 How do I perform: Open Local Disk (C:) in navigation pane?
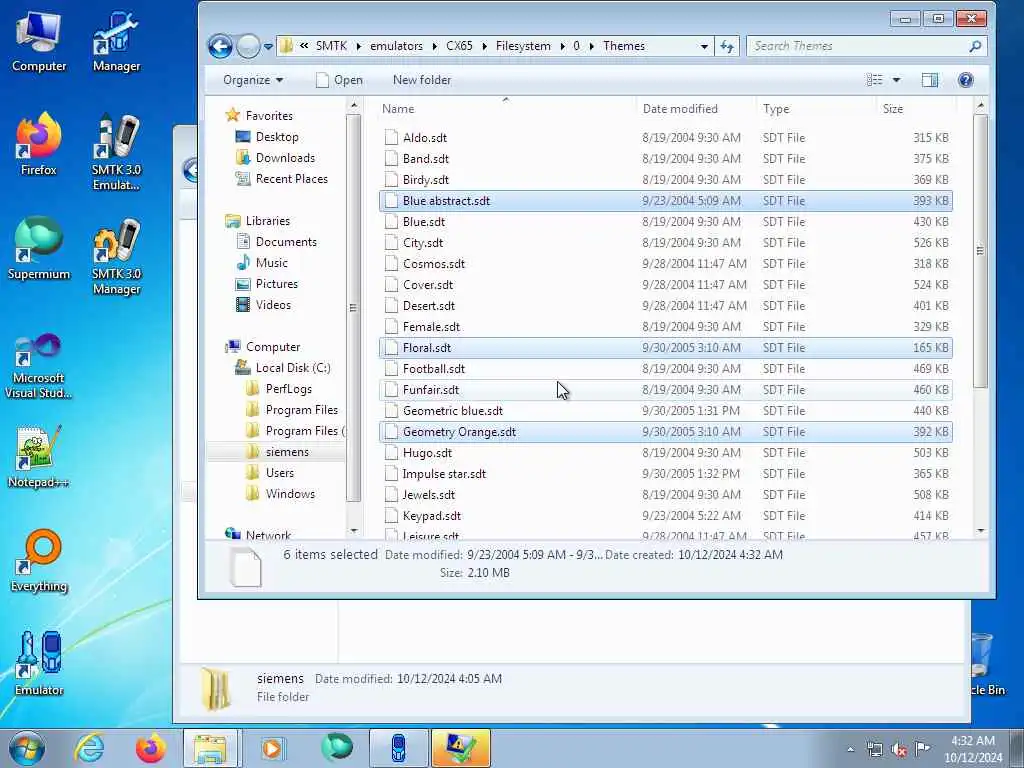(293, 368)
